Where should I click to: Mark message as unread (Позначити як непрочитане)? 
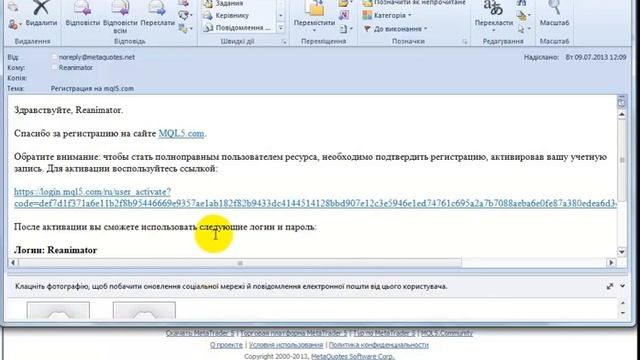(414, 3)
